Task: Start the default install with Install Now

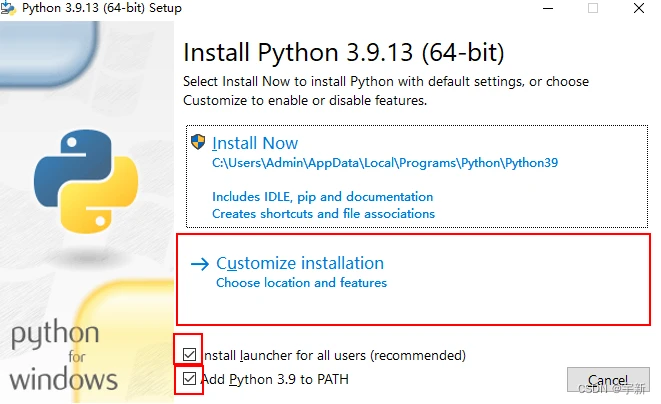Action: 255,143
